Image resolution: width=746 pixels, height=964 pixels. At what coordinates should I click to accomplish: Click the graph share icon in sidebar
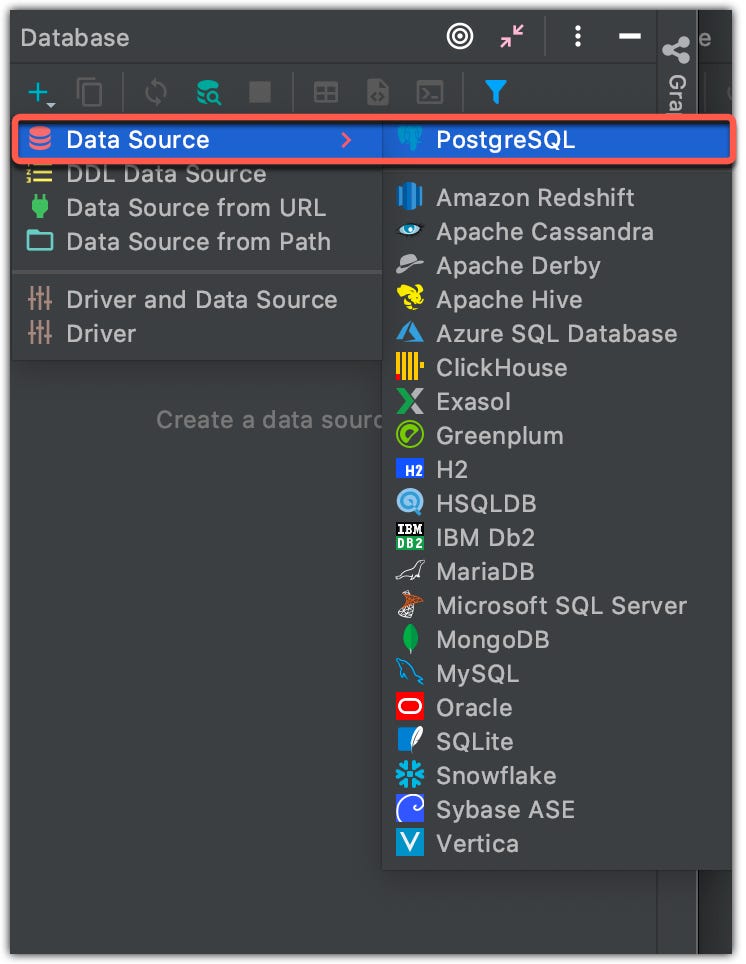pyautogui.click(x=676, y=50)
